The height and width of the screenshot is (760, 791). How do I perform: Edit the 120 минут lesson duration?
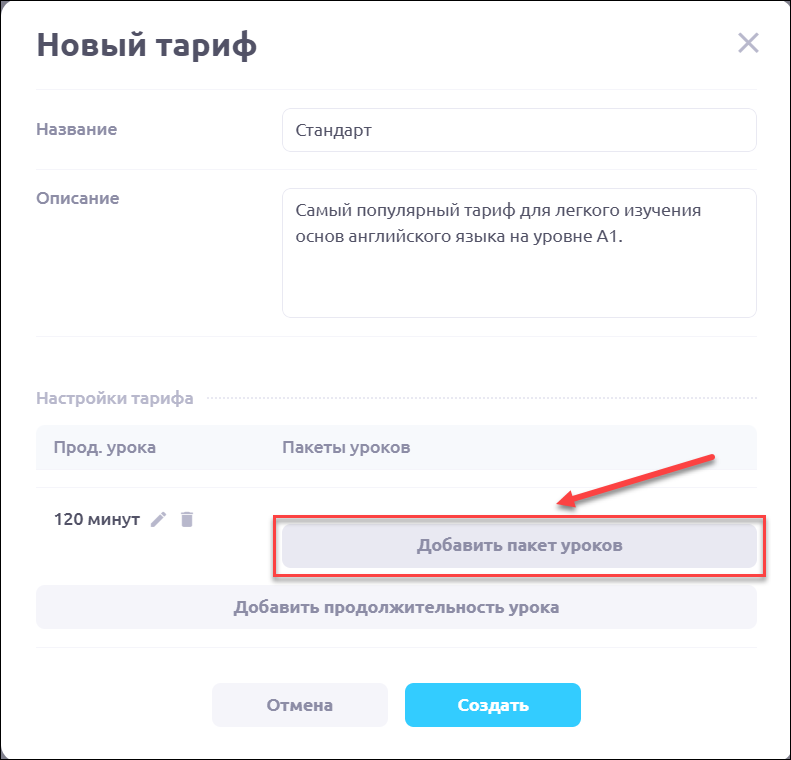pyautogui.click(x=158, y=519)
